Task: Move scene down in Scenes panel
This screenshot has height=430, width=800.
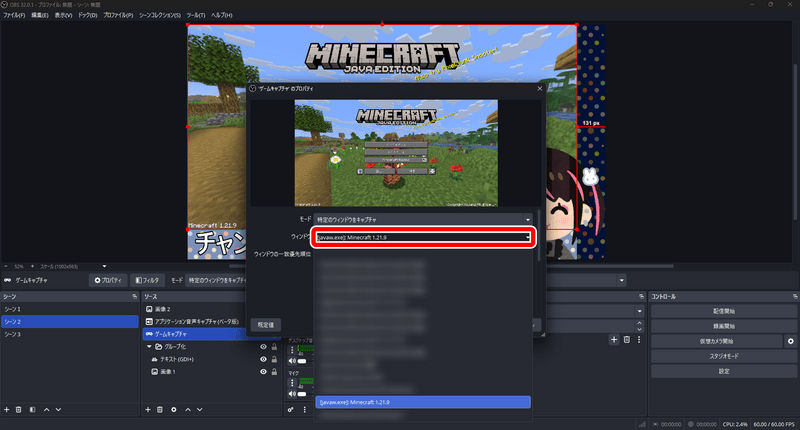Action: 59,410
